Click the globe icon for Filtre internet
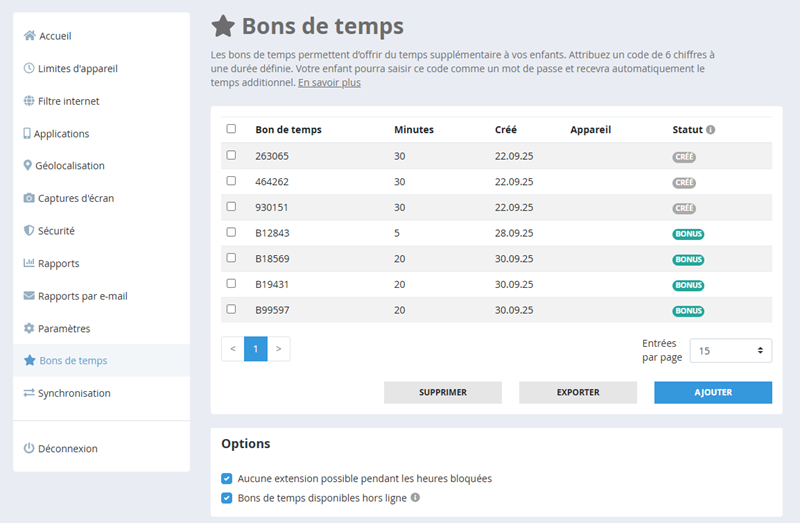This screenshot has width=800, height=523. (29, 101)
